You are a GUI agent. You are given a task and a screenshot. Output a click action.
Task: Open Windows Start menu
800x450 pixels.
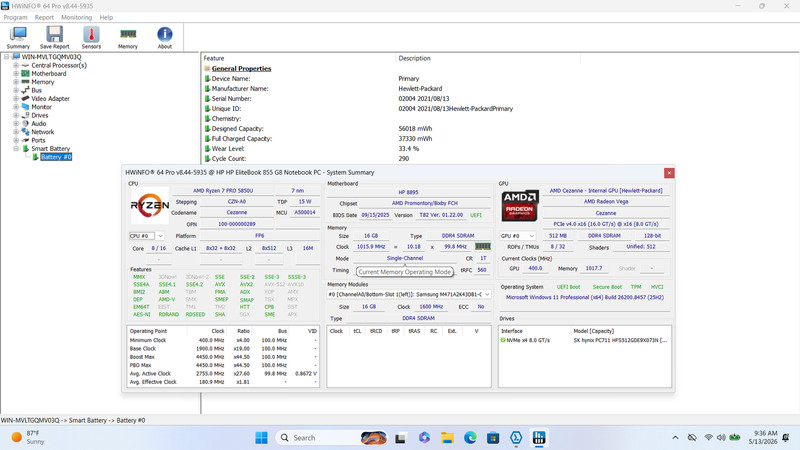coord(261,438)
